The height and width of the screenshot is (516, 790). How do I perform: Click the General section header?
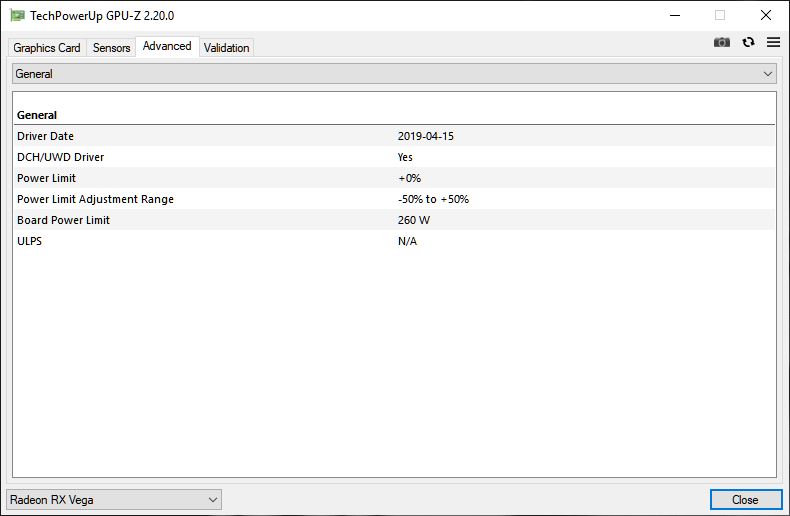(x=37, y=115)
